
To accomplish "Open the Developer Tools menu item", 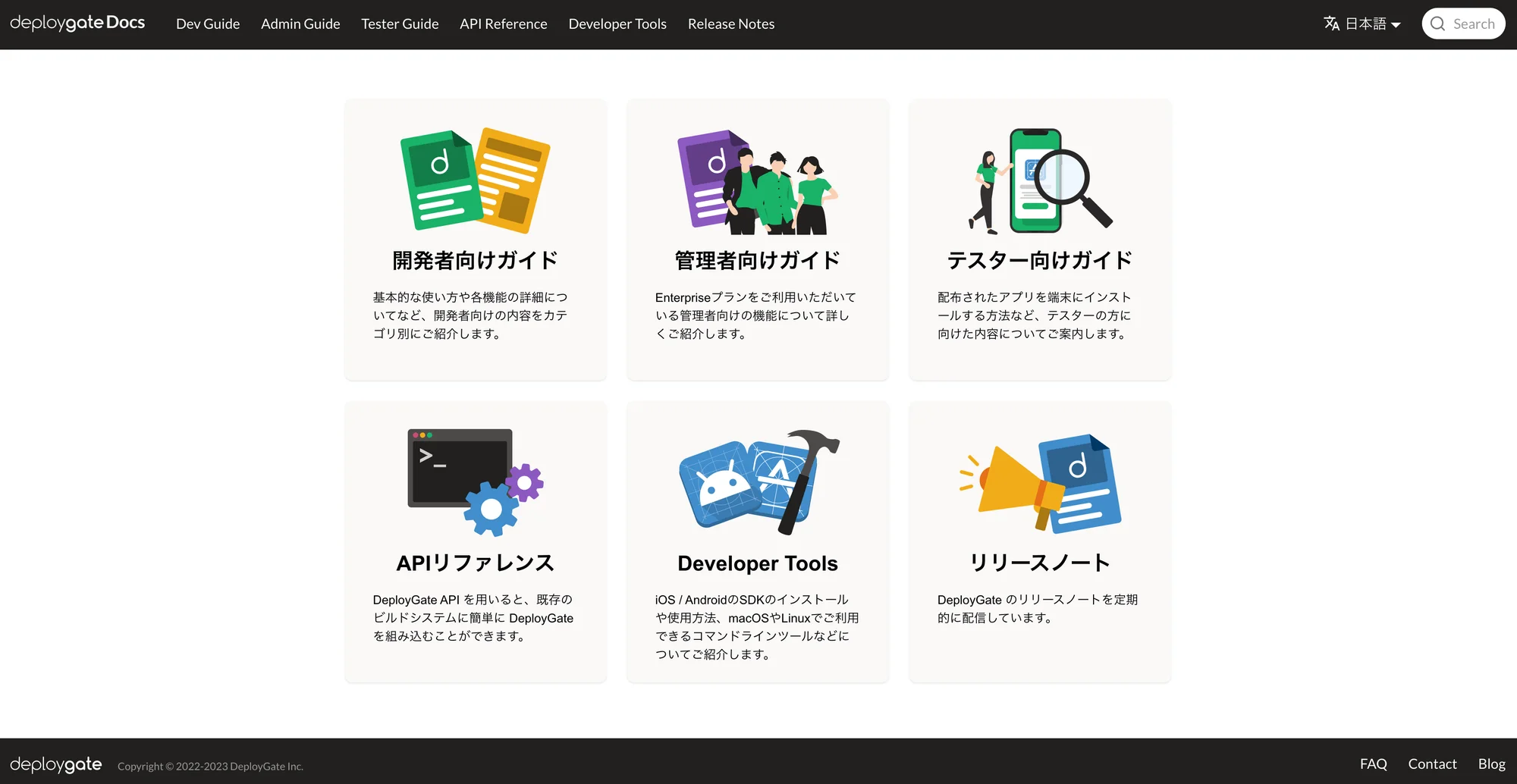I will (617, 24).
